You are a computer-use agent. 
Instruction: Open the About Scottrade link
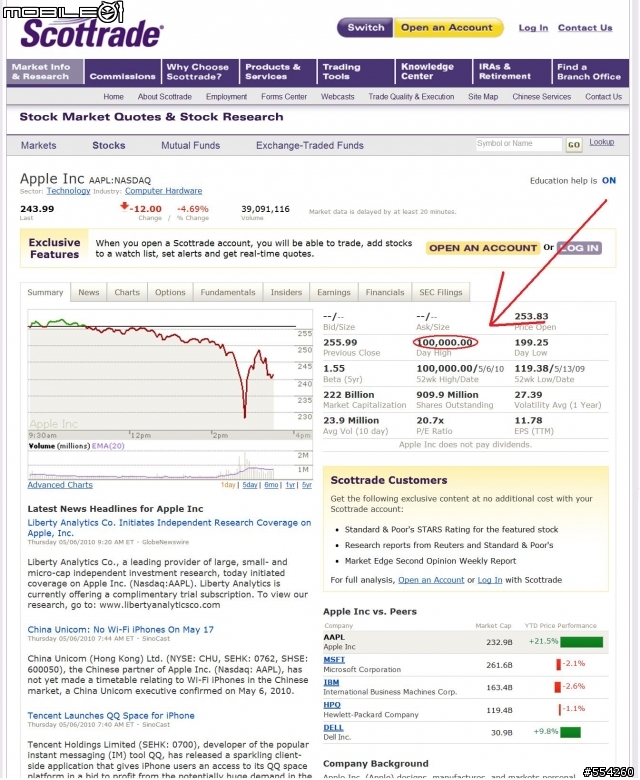(165, 97)
